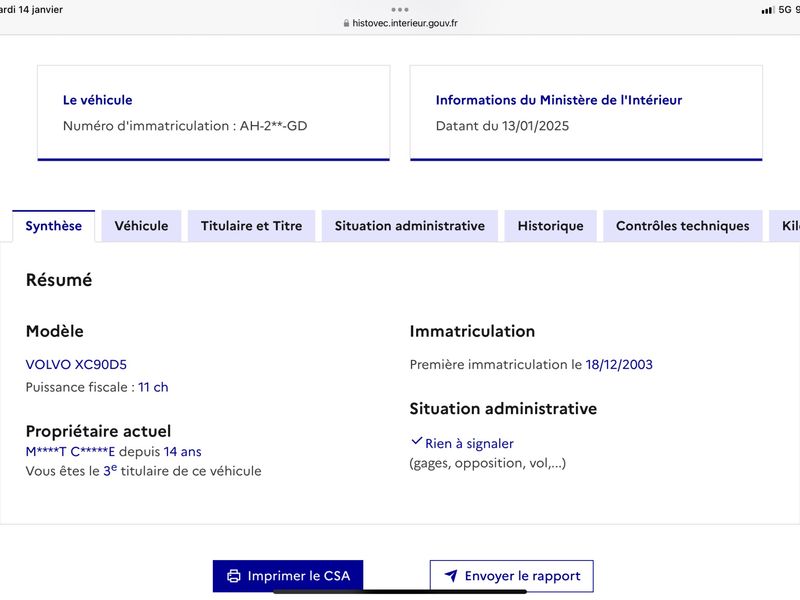Click the registration number AH-2**-GD
800x600 pixels.
273,126
